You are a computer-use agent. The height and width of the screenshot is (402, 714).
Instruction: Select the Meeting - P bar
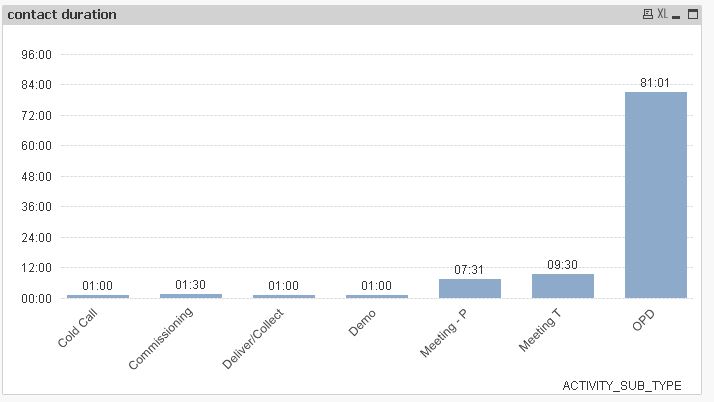[469, 288]
